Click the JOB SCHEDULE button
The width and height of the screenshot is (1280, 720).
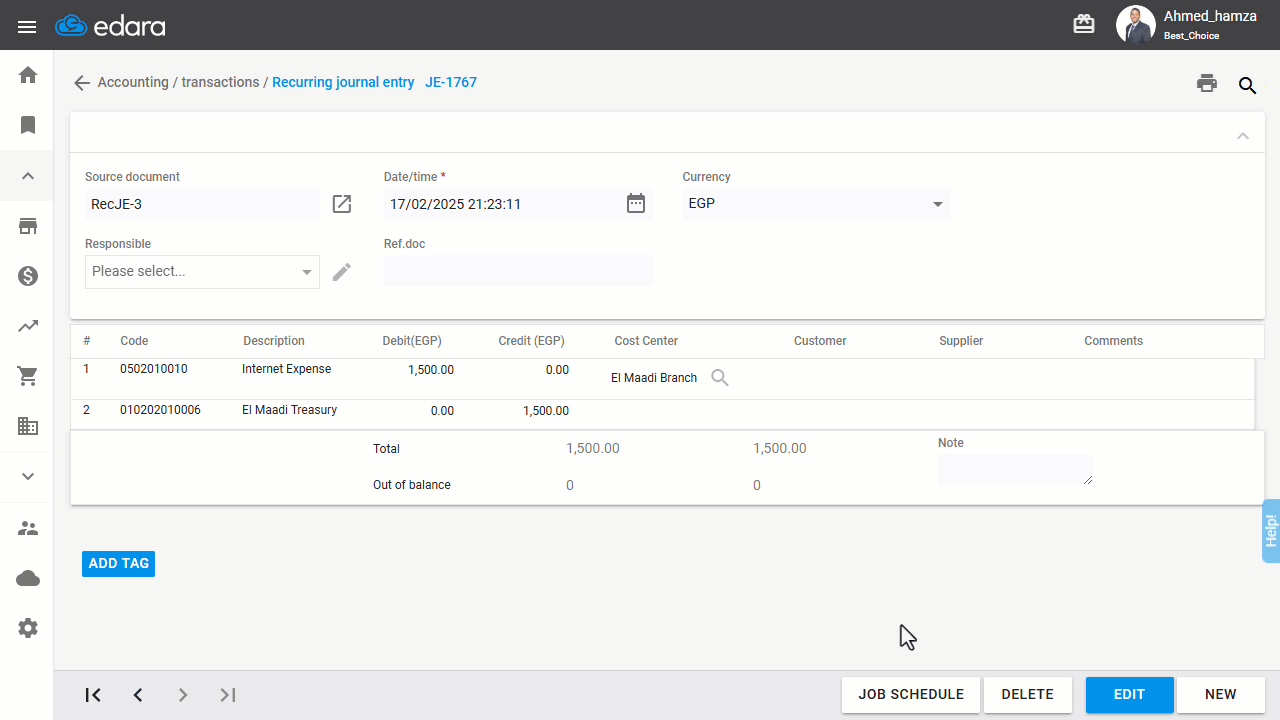point(911,695)
